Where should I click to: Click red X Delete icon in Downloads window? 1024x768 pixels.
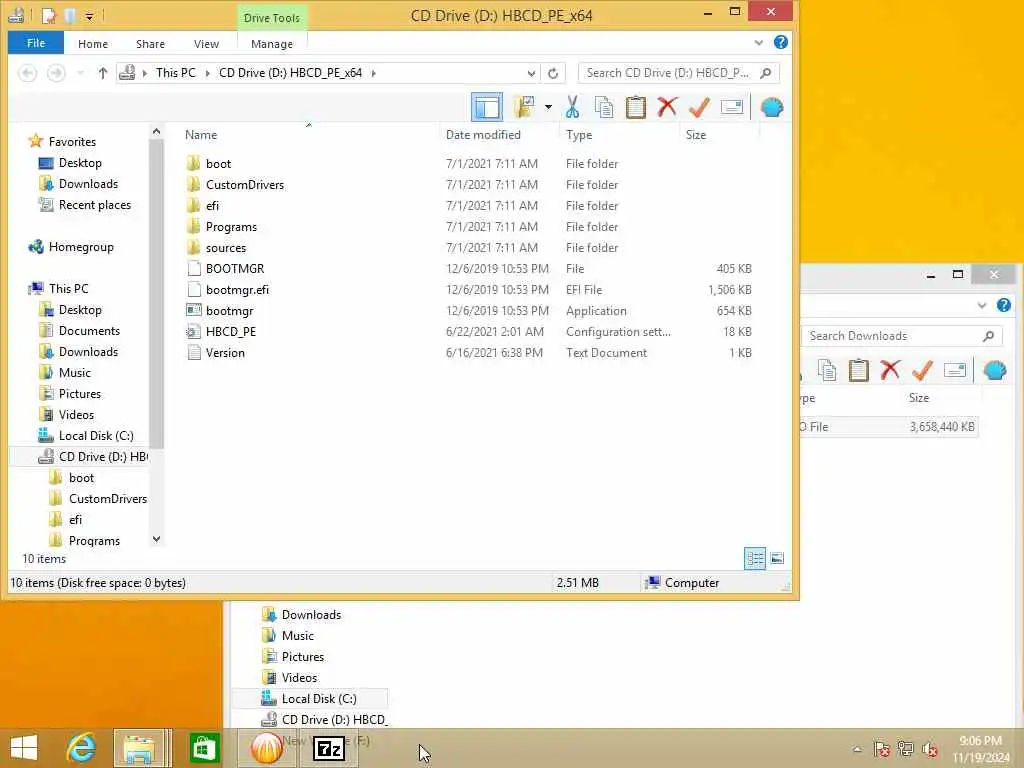pos(890,370)
